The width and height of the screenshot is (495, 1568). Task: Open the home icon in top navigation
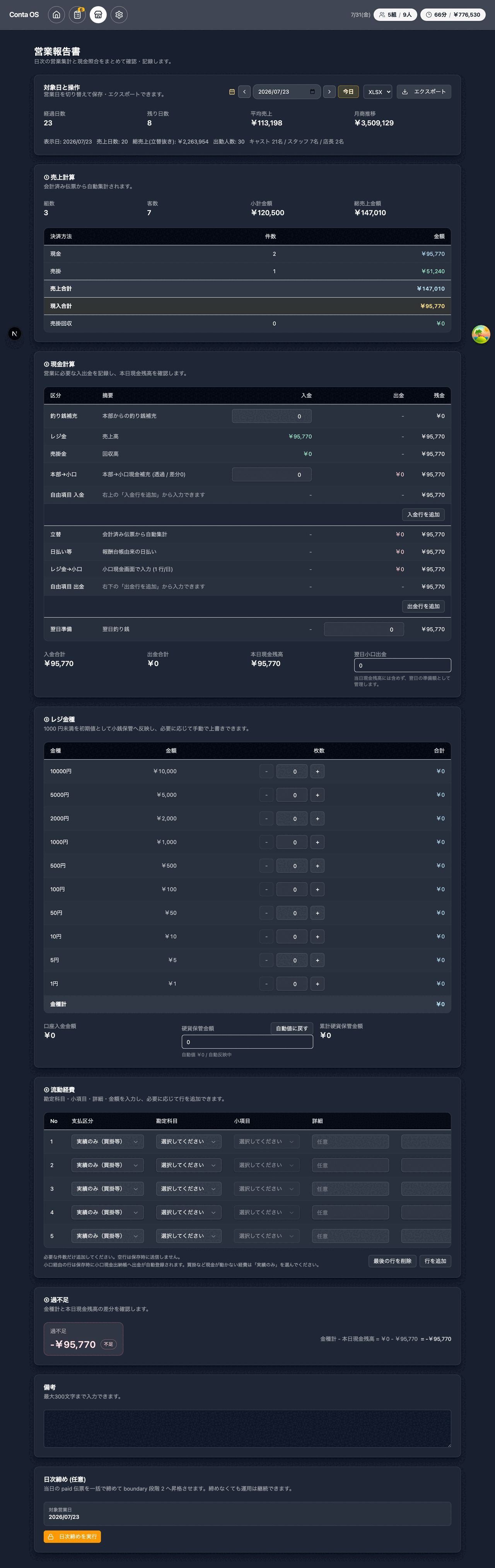tap(56, 15)
